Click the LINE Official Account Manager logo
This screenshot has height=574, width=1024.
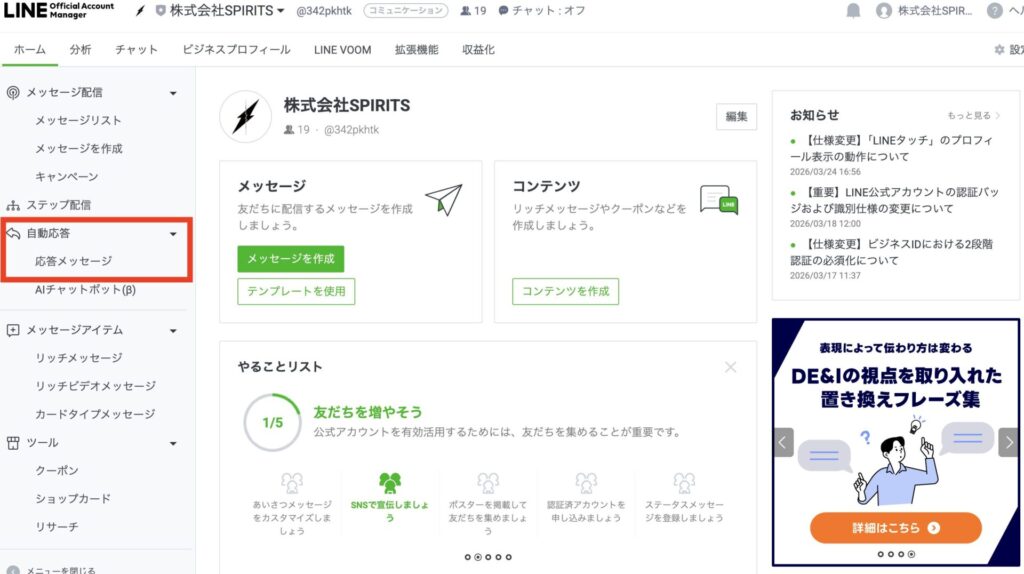[x=59, y=10]
